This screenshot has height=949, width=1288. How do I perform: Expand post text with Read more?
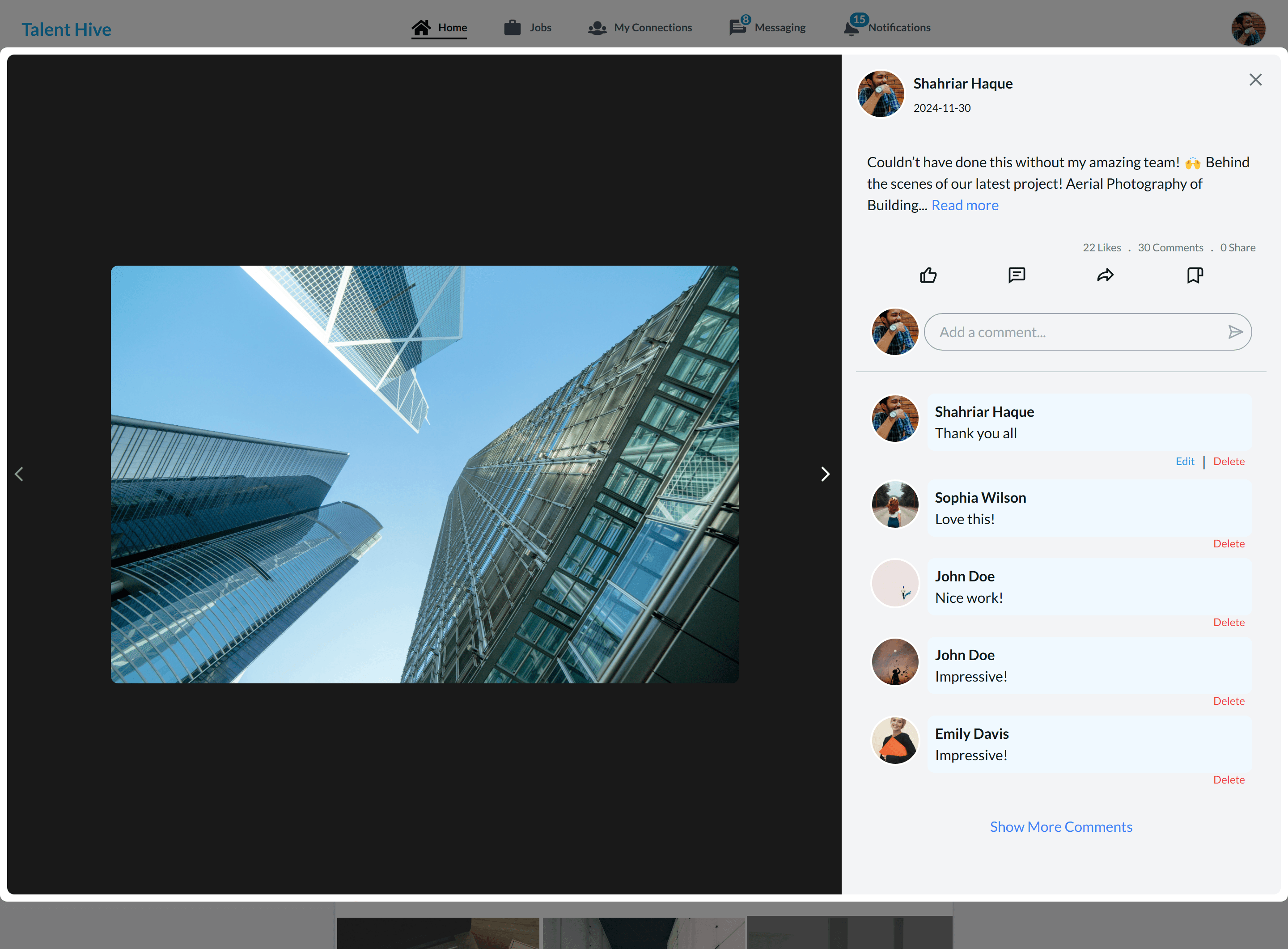965,205
